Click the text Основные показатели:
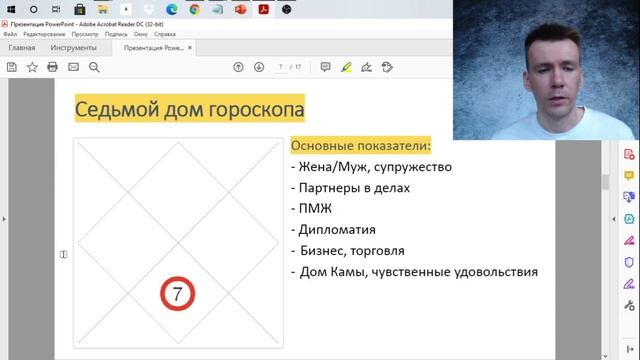Screen dimensions: 640x360 (x=361, y=145)
